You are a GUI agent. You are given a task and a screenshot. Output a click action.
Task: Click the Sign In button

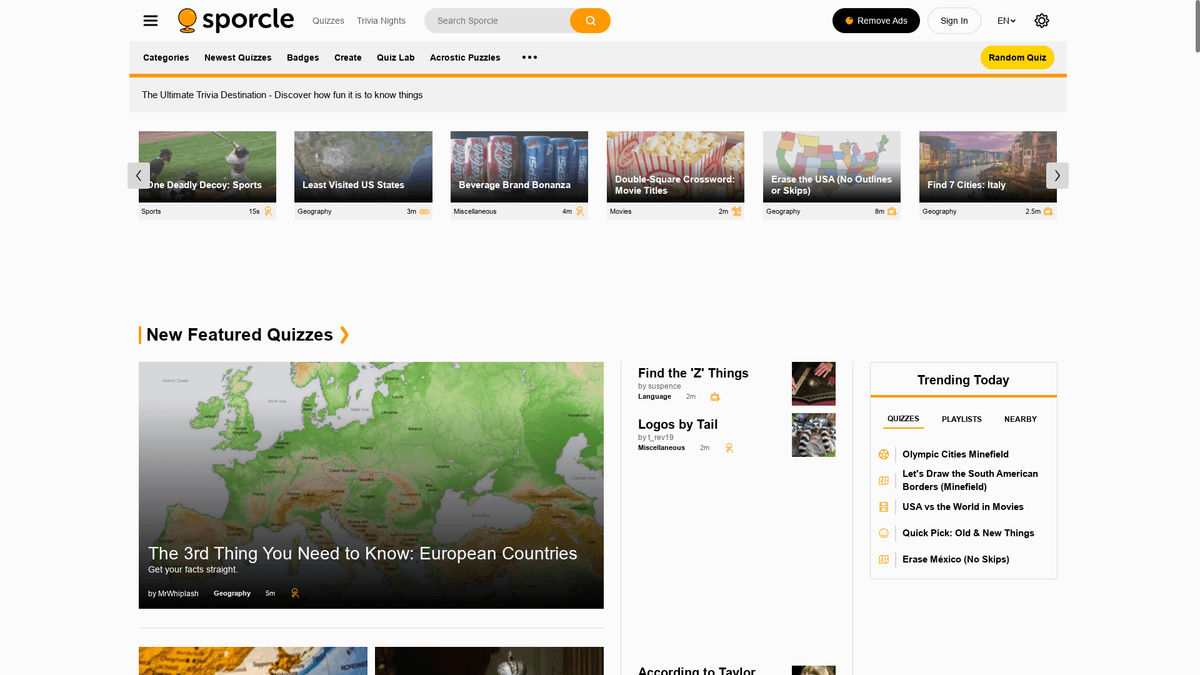(x=953, y=20)
